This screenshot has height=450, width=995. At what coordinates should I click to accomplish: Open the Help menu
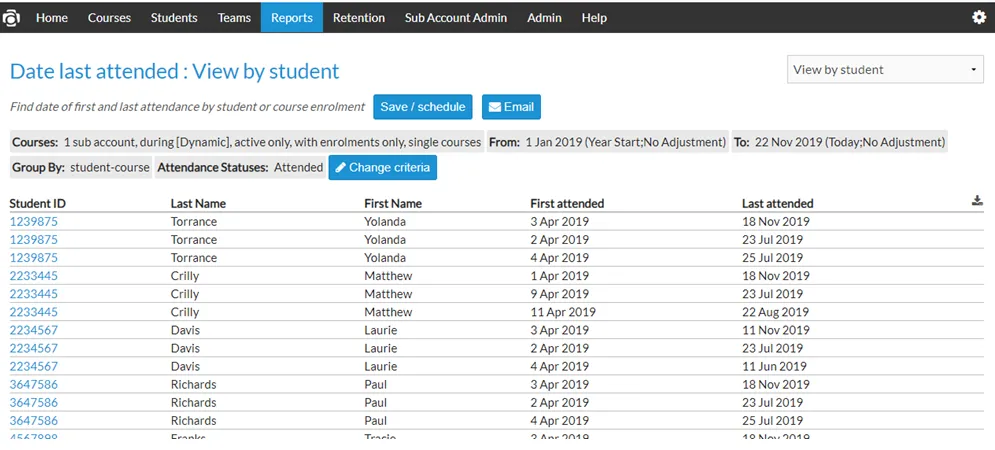click(x=594, y=18)
